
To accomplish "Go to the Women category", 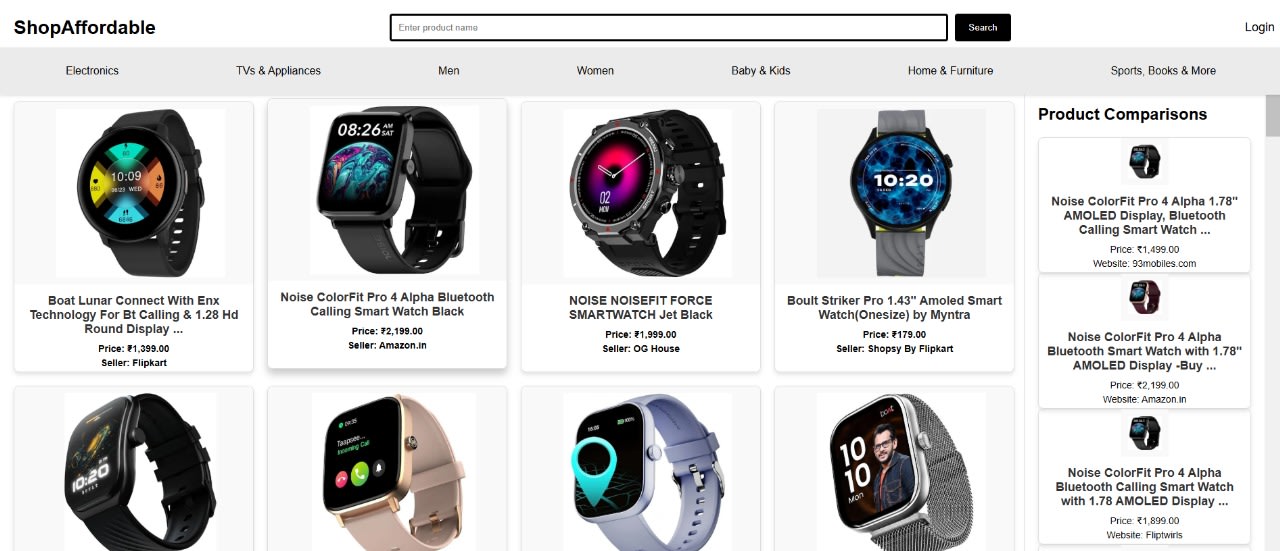I will [595, 71].
